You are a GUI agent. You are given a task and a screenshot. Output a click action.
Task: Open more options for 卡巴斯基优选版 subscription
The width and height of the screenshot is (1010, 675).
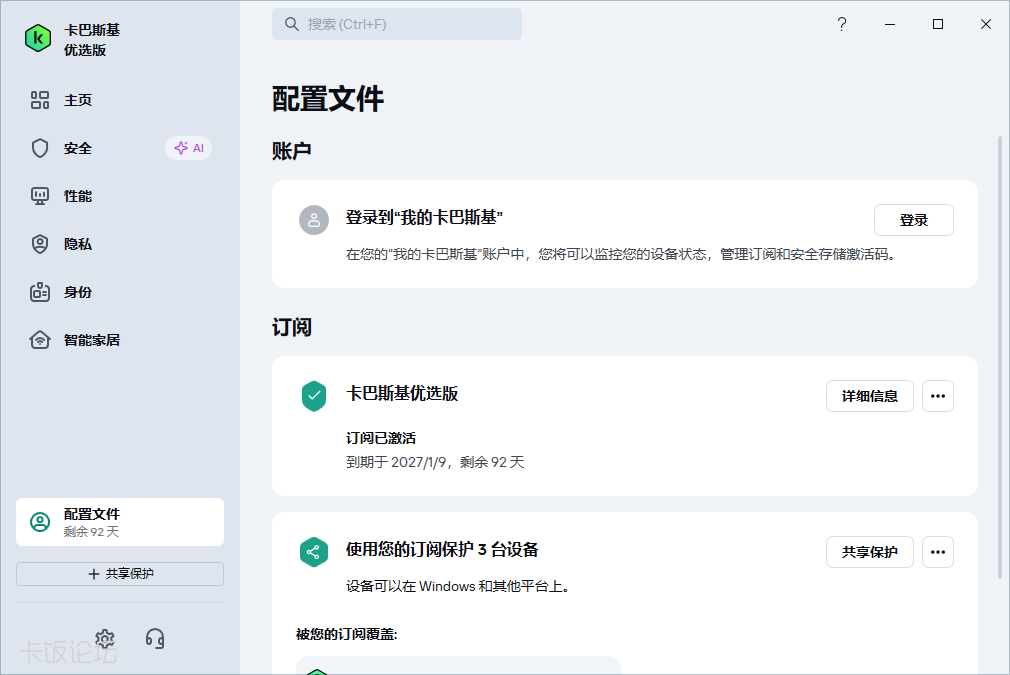pyautogui.click(x=938, y=396)
